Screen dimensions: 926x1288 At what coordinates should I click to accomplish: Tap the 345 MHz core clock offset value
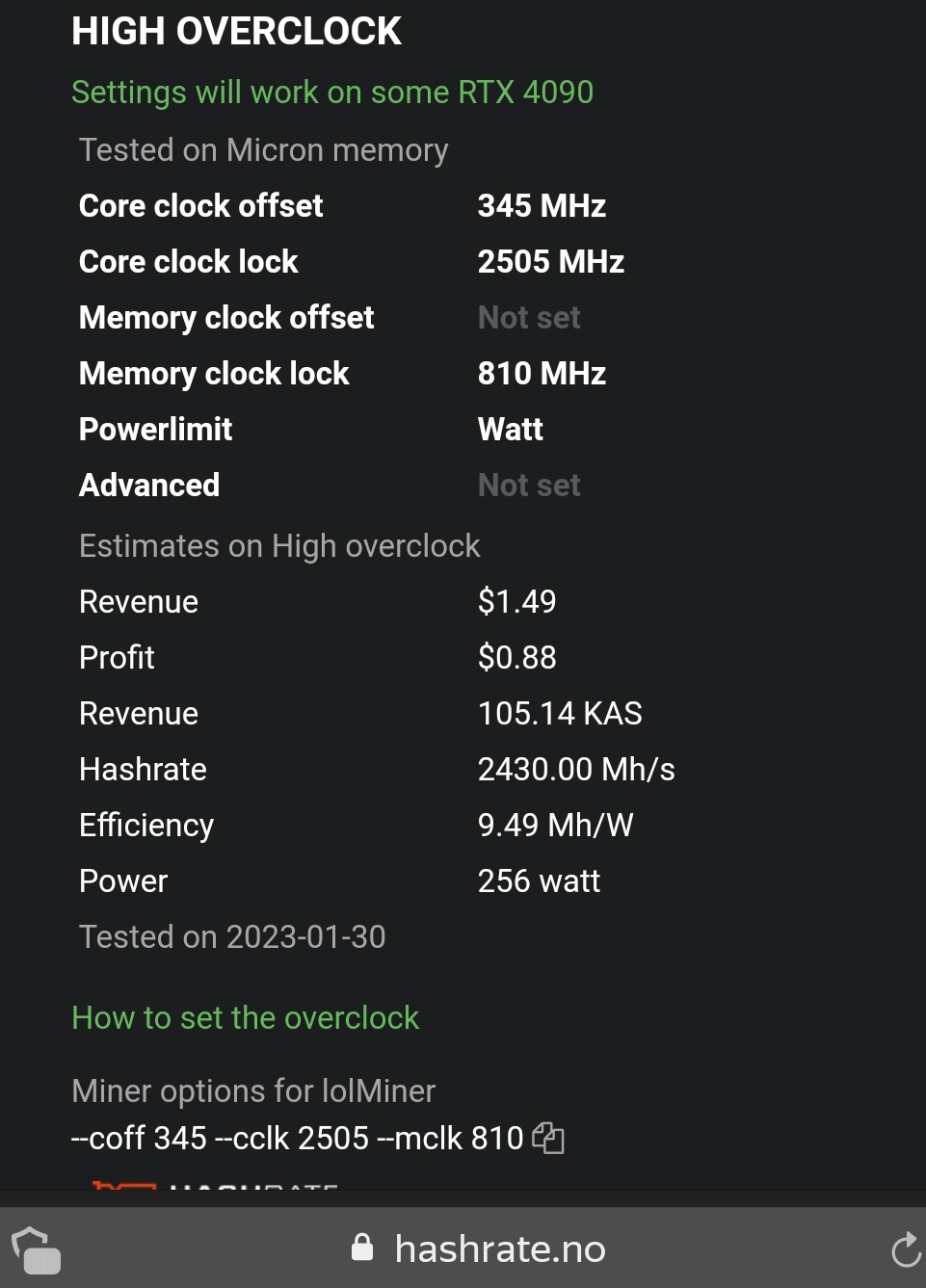[542, 206]
